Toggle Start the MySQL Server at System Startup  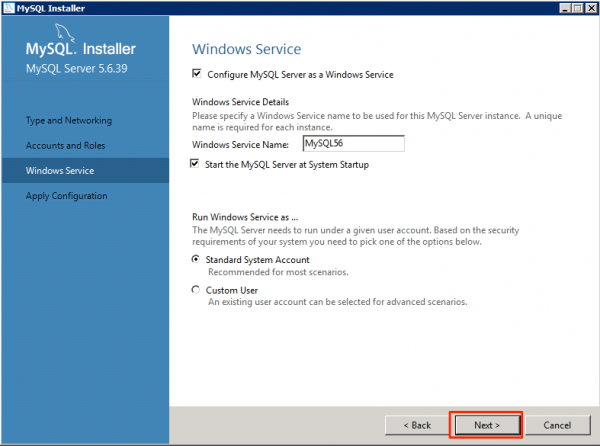click(194, 164)
